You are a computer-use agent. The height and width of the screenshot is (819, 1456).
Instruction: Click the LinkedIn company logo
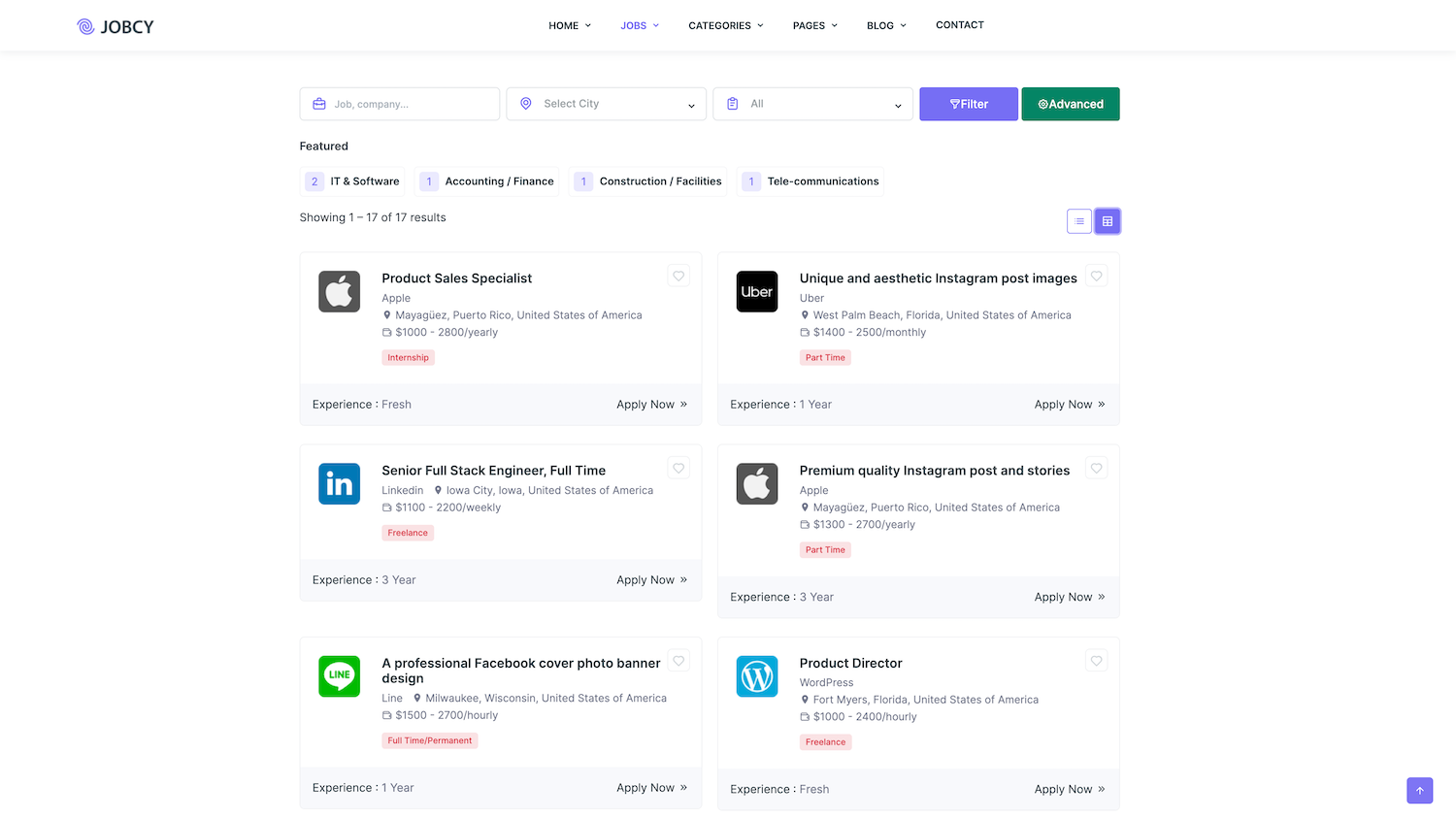(x=340, y=483)
